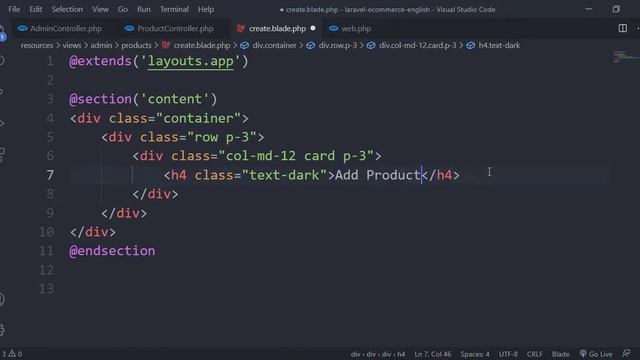This screenshot has width=640, height=360.
Task: Click 'Ln 7, Col 46' in status bar
Action: [x=433, y=354]
